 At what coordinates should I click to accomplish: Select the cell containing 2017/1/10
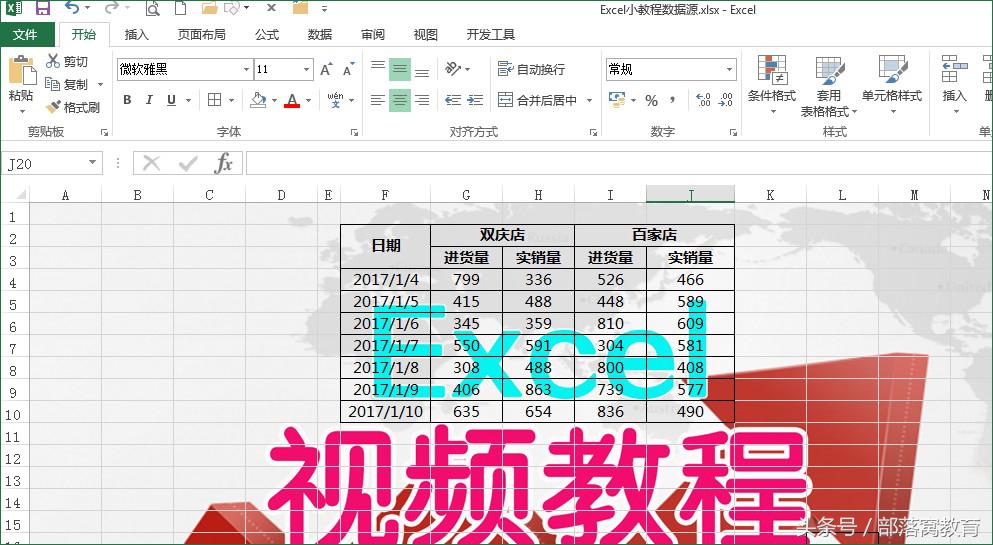click(x=385, y=411)
